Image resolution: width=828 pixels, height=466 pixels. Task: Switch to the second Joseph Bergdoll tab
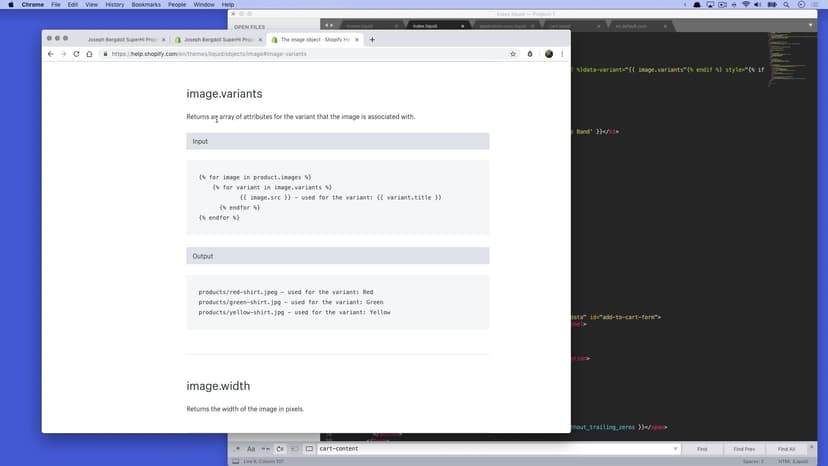(x=214, y=40)
